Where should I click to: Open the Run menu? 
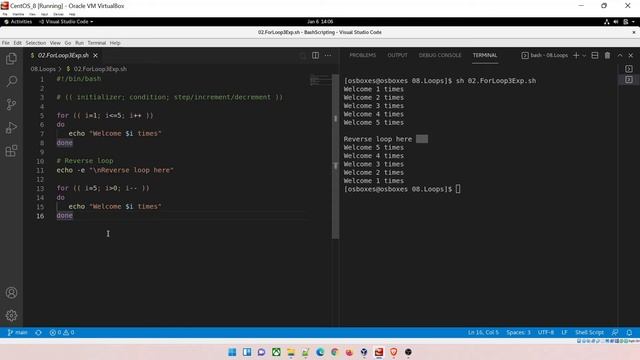coord(79,43)
